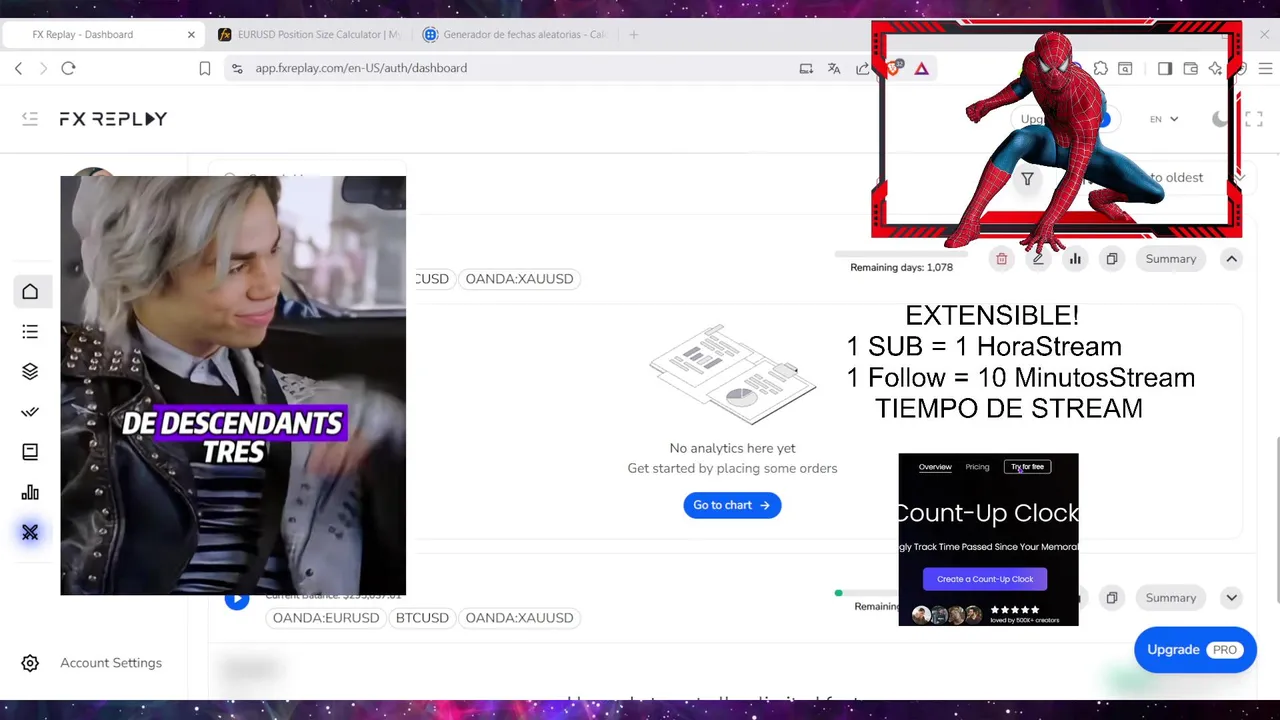The width and height of the screenshot is (1280, 720).
Task: Click the Account Settings gear icon
Action: (x=30, y=663)
